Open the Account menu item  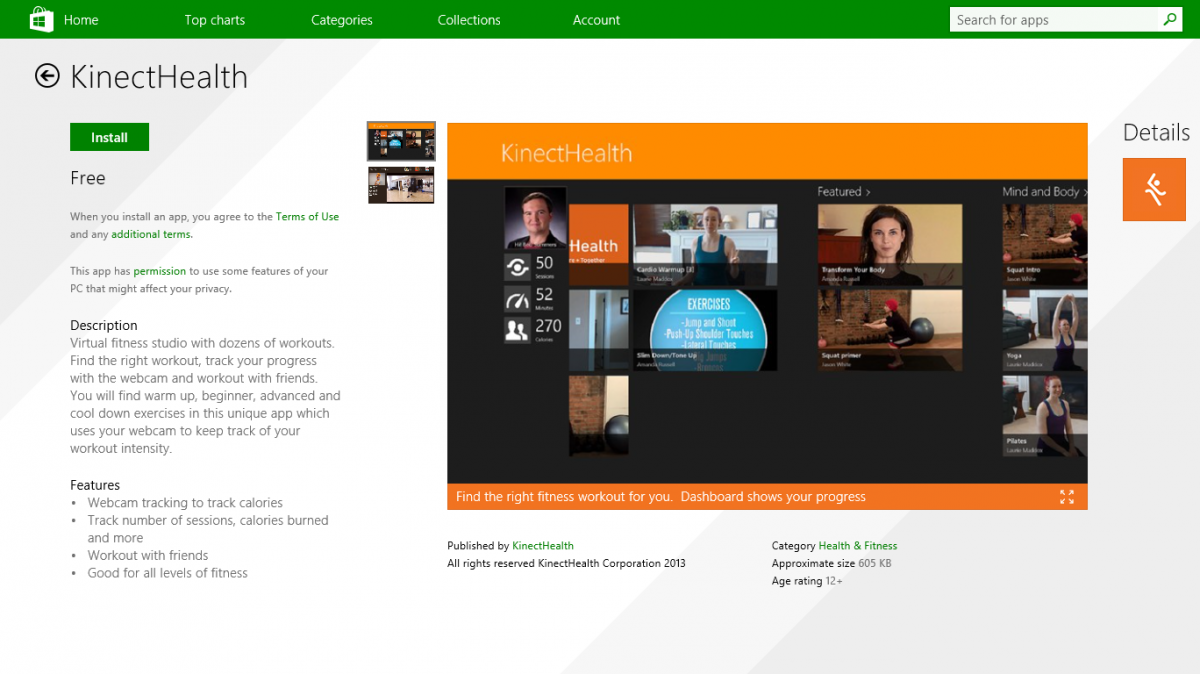click(x=596, y=20)
